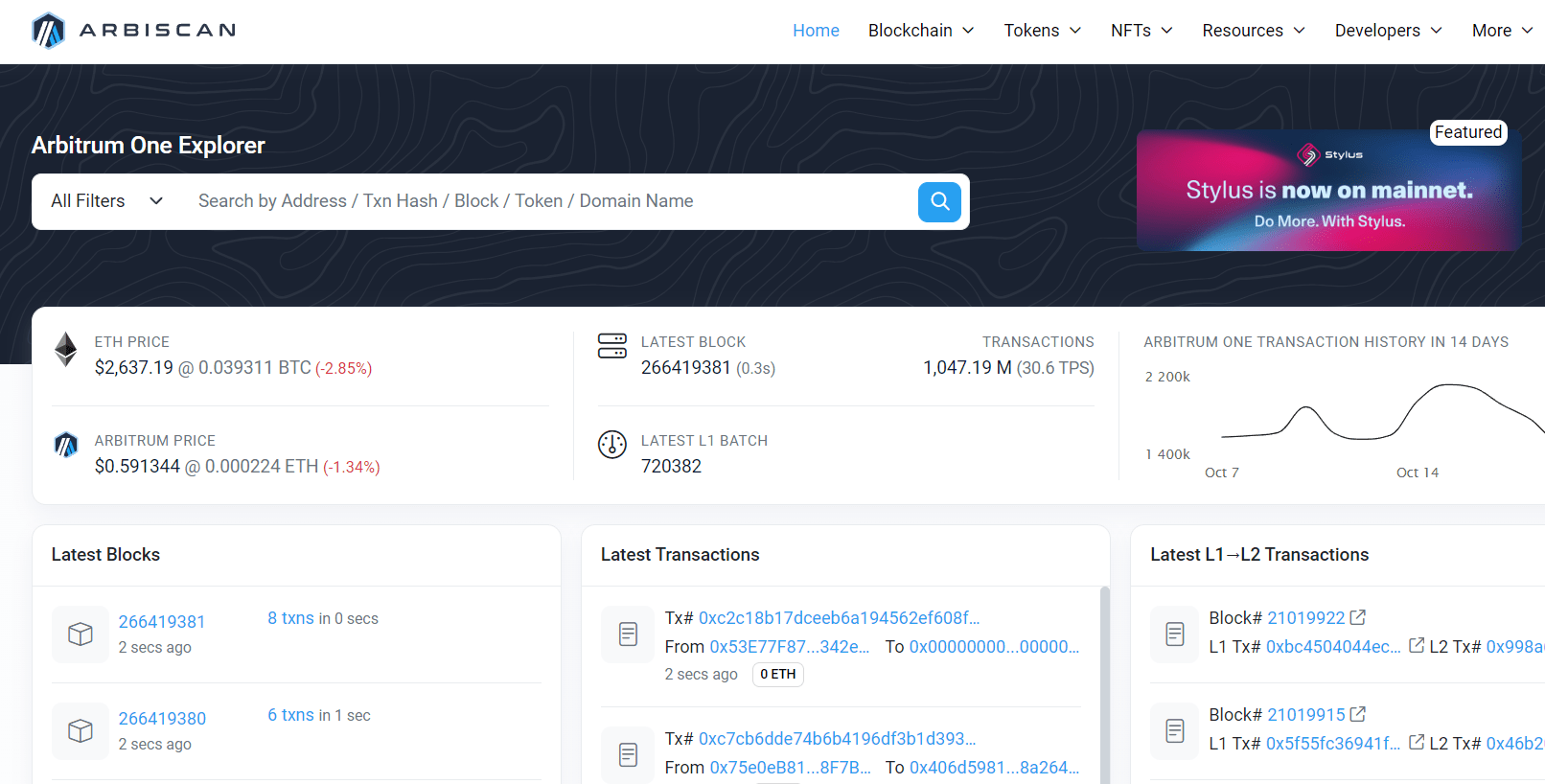
Task: Click the Latest Blocks heading
Action: (x=105, y=555)
